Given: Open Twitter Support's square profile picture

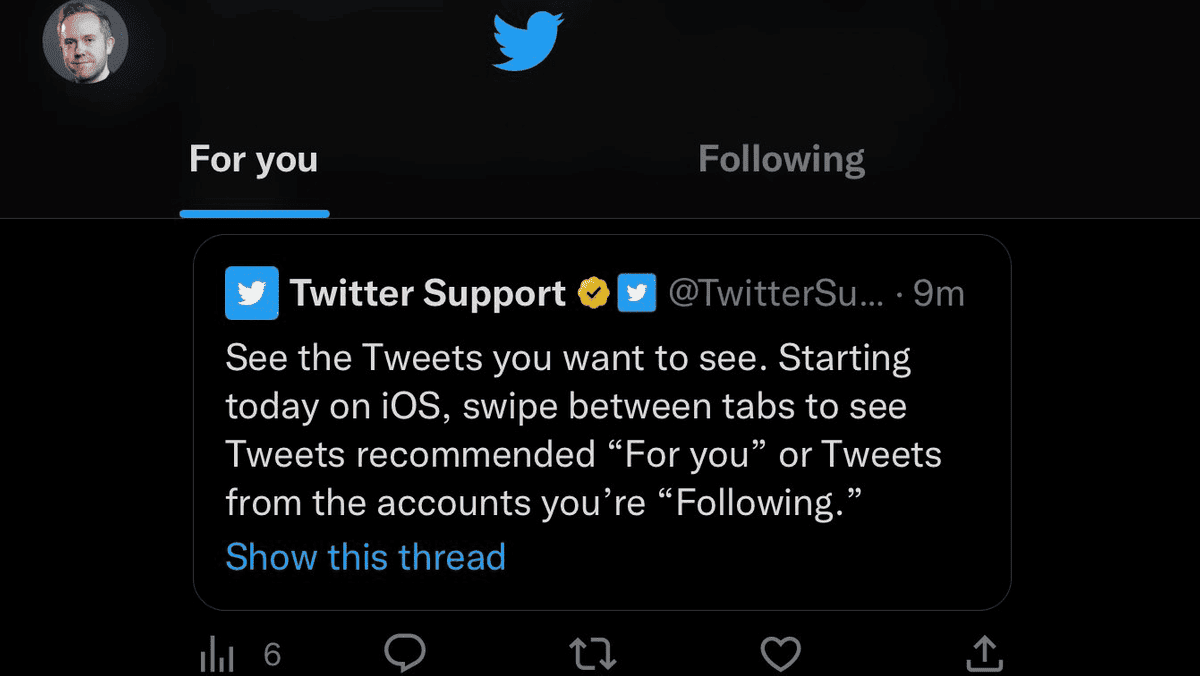Looking at the screenshot, I should [251, 293].
